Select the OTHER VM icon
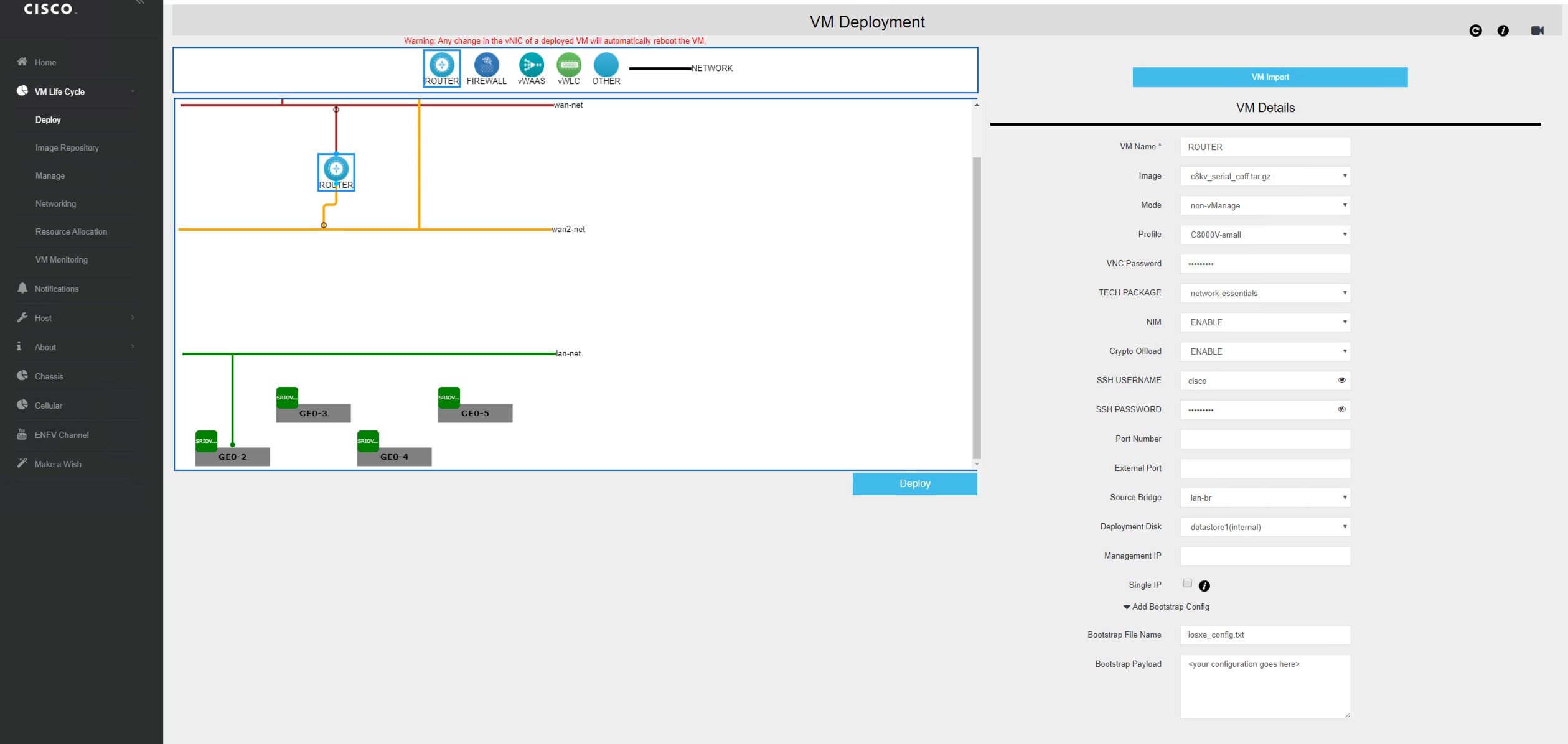The image size is (1568, 744). tap(606, 65)
